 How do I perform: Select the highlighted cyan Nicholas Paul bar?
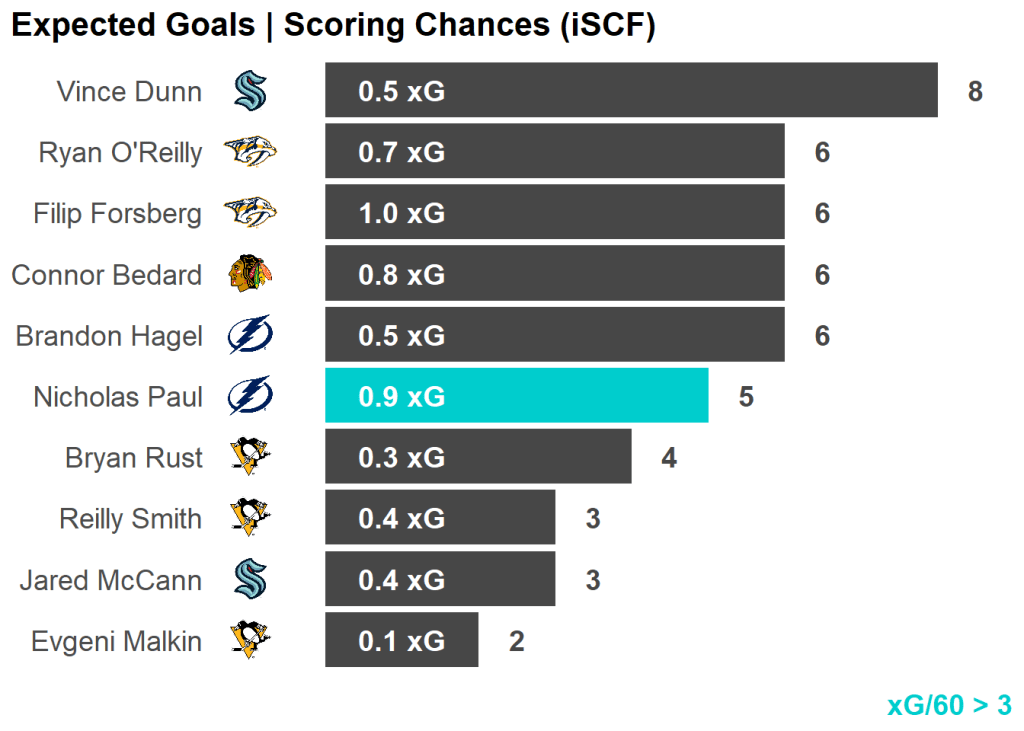(x=516, y=396)
